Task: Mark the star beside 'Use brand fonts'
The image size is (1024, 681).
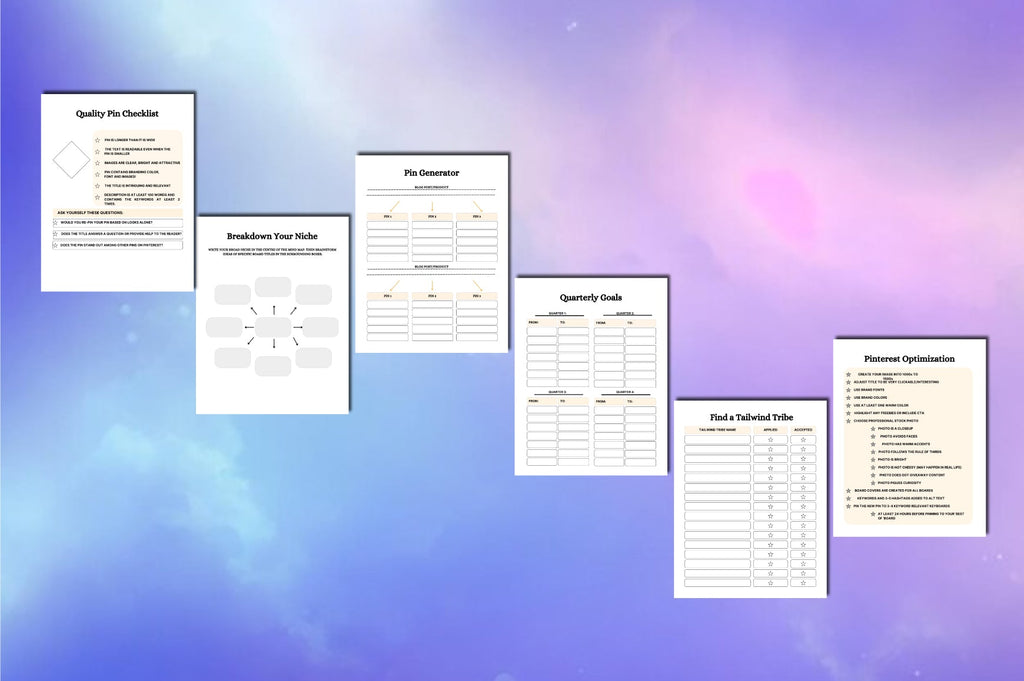Action: (848, 390)
